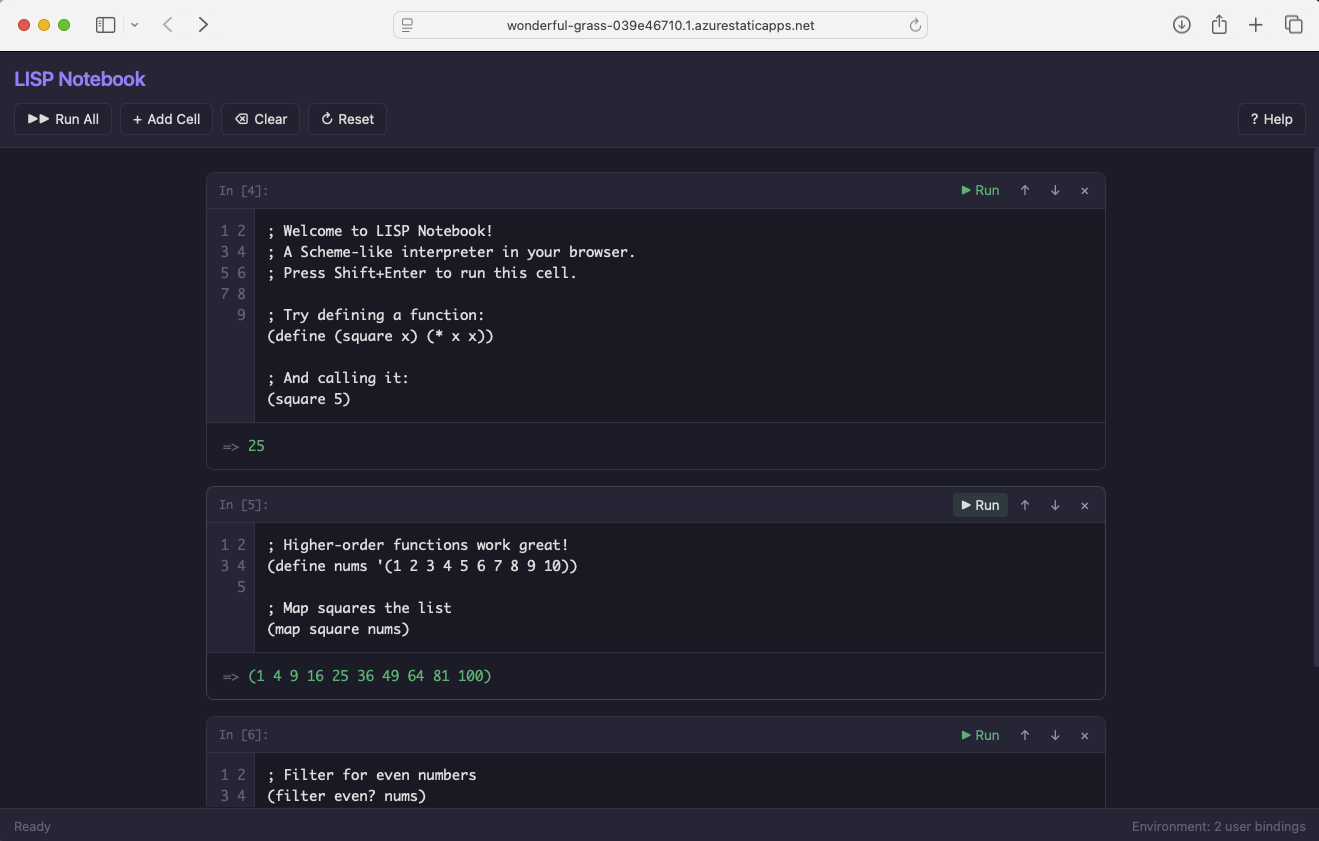
Task: Run the first notebook cell In [4]
Action: [x=979, y=190]
